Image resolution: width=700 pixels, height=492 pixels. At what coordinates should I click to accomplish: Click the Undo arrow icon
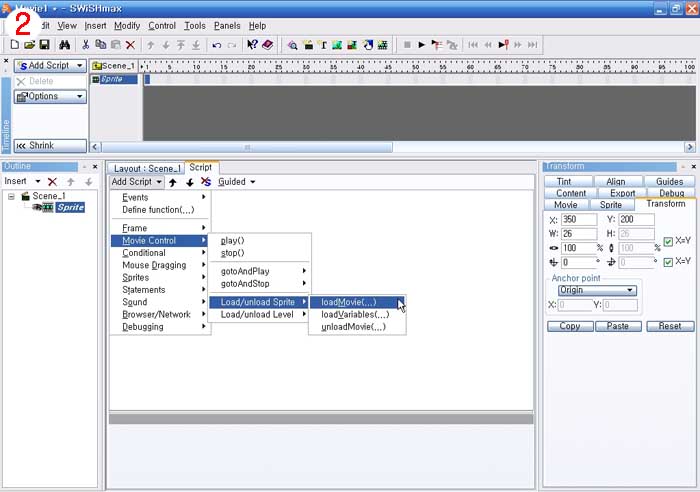217,45
